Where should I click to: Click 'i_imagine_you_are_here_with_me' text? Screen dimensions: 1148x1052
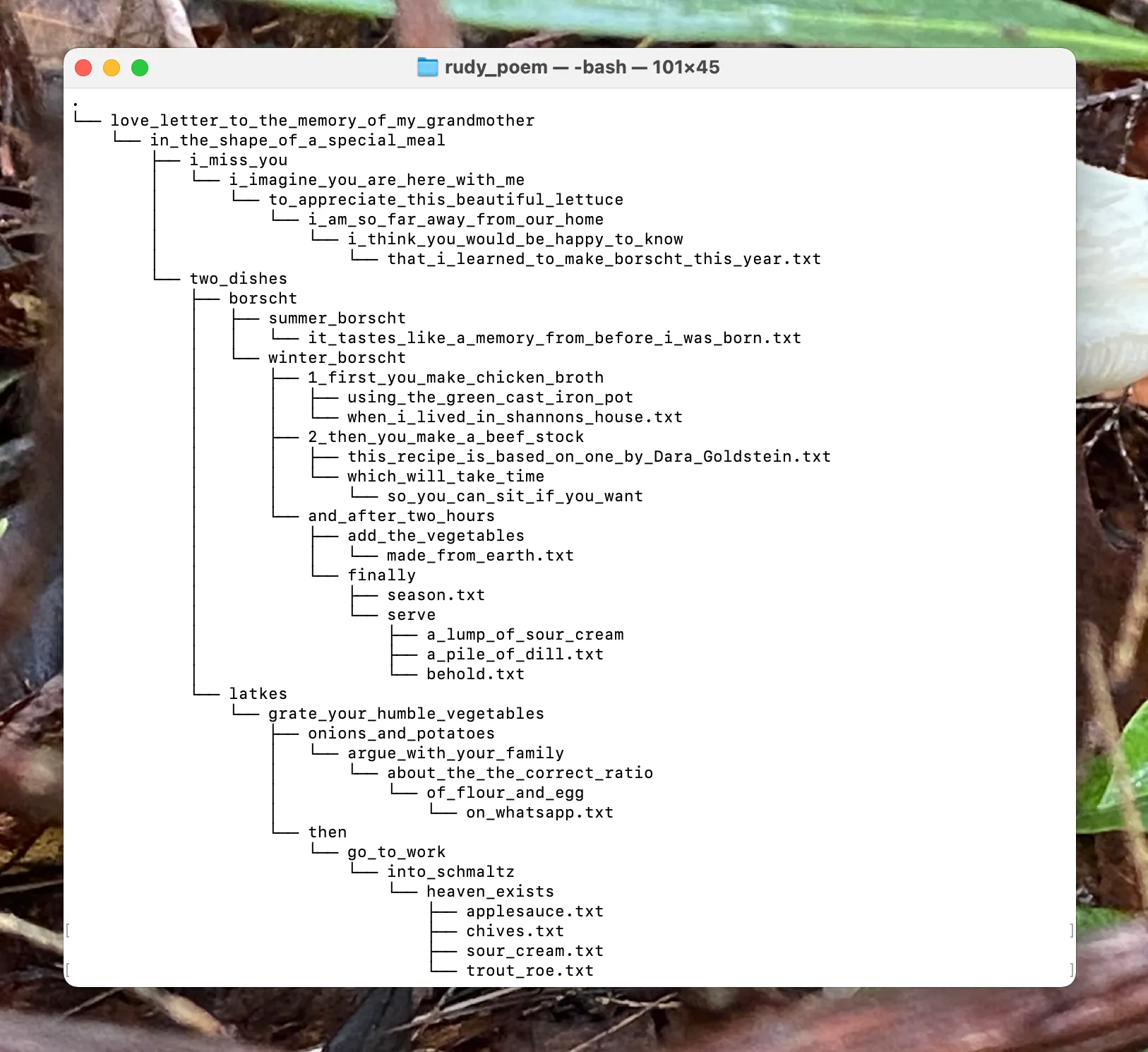(x=376, y=180)
